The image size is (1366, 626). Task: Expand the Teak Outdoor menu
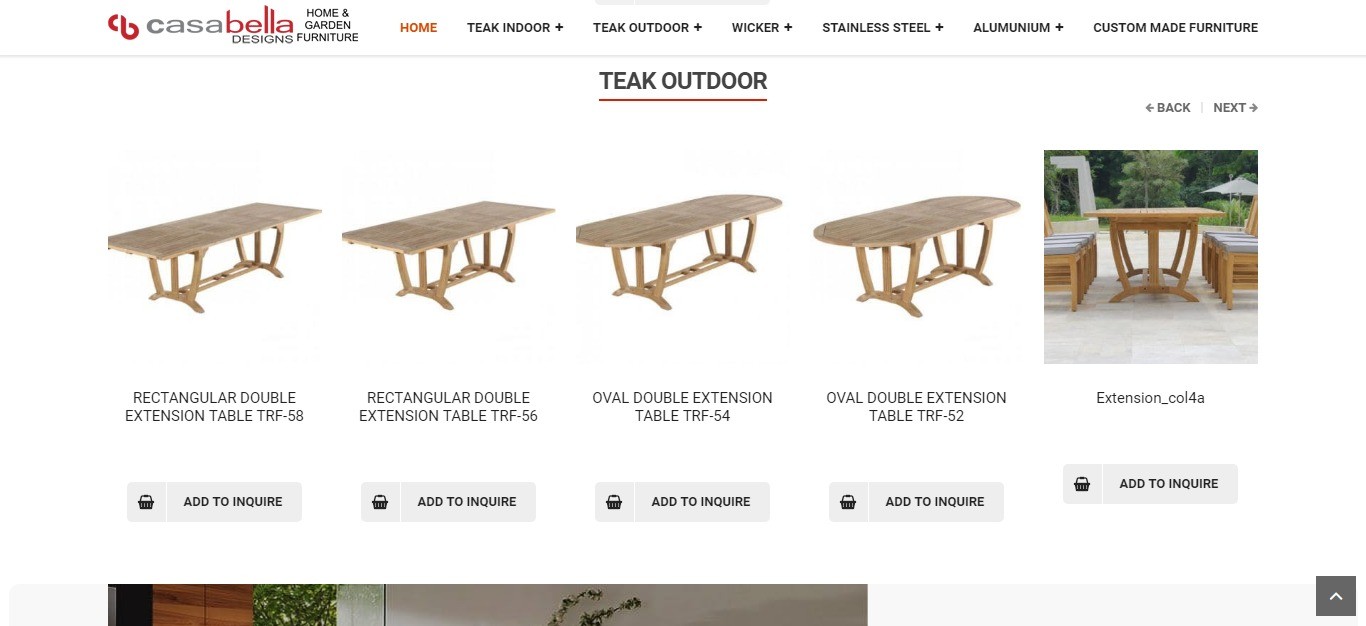(647, 27)
